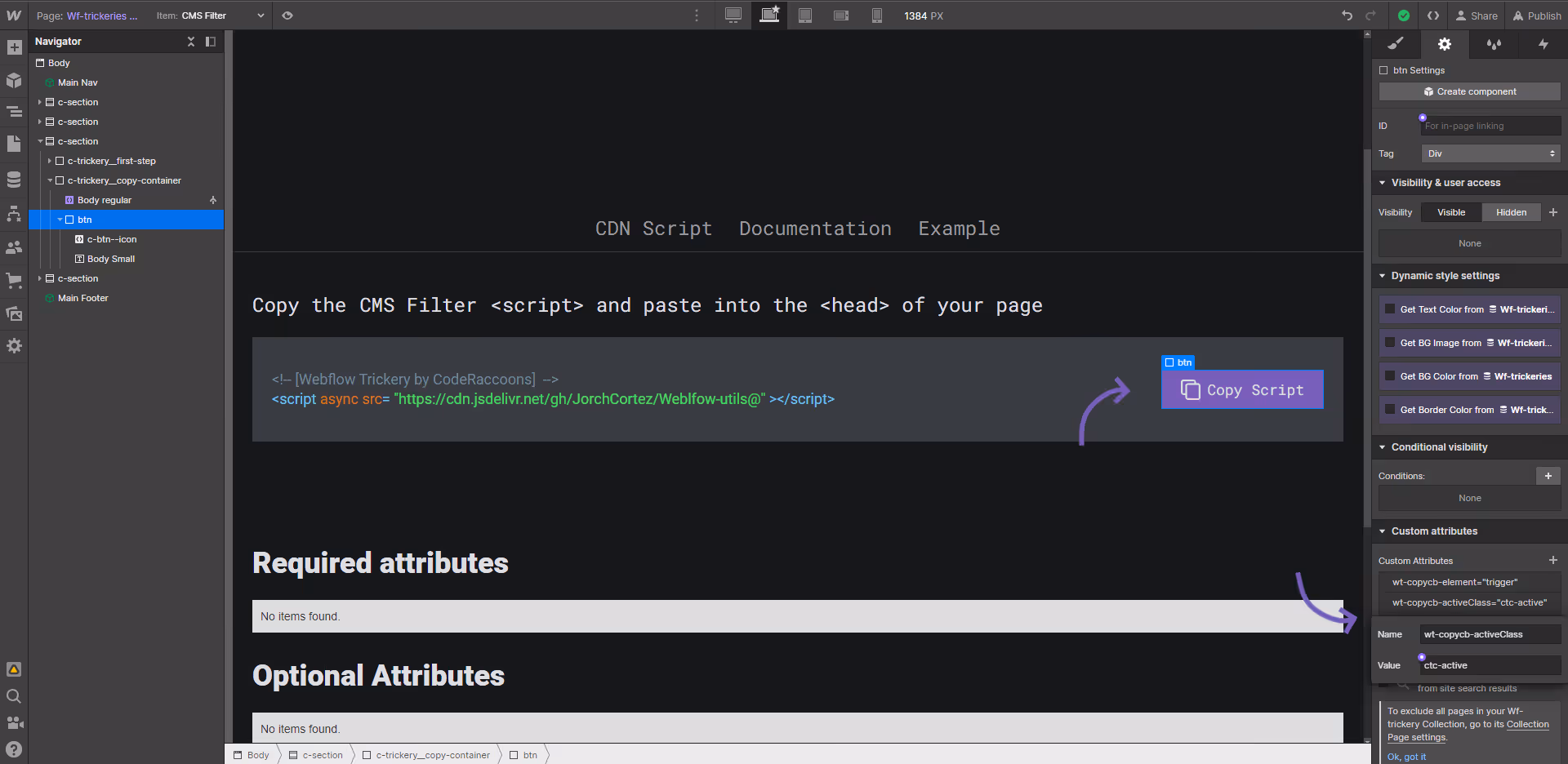Viewport: 1568px width, 764px height.
Task: Click the Copy Script button on canvas
Action: (1242, 389)
